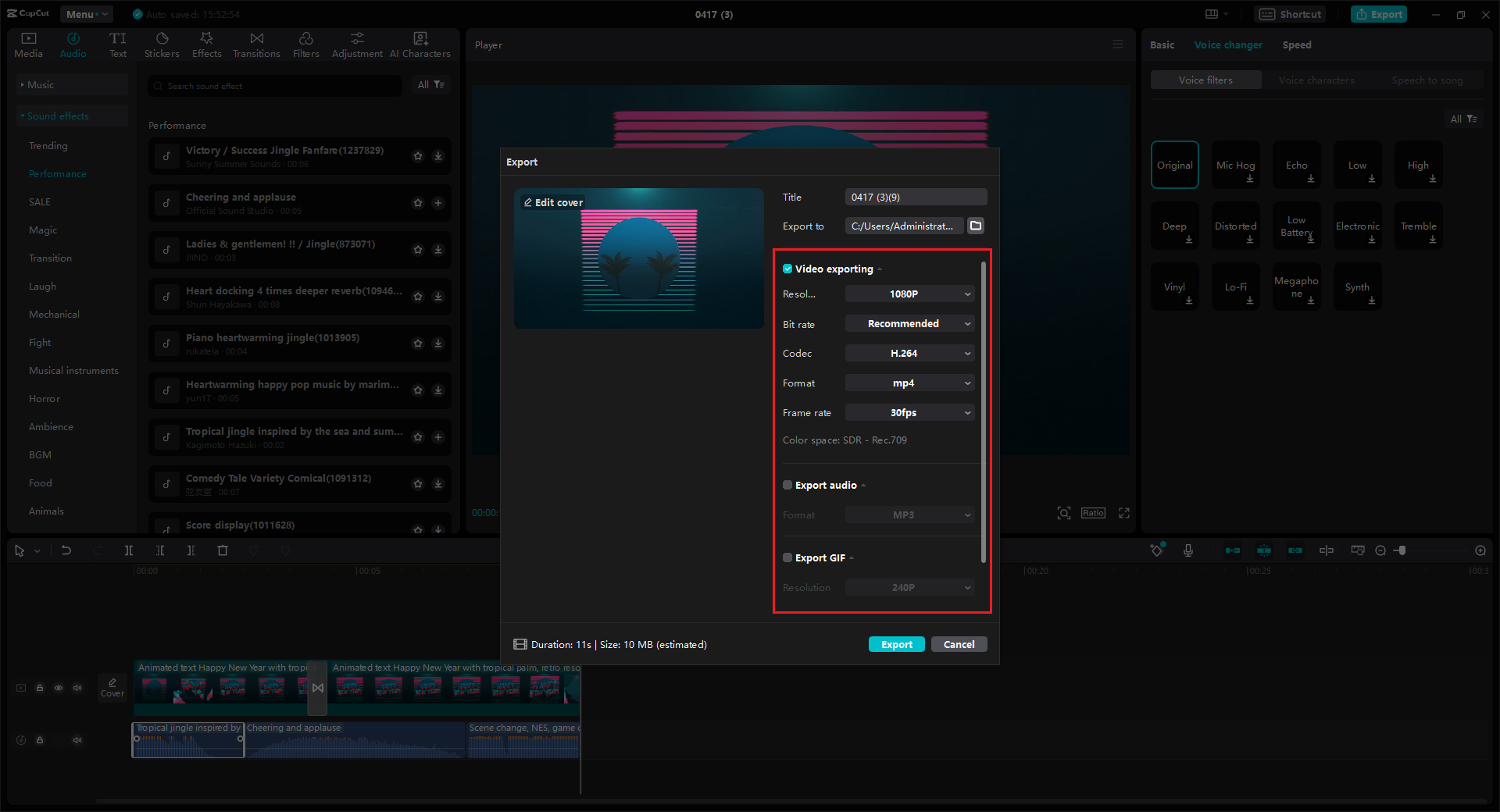Open the Format mp4 dropdown
This screenshot has width=1500, height=812.
point(910,383)
